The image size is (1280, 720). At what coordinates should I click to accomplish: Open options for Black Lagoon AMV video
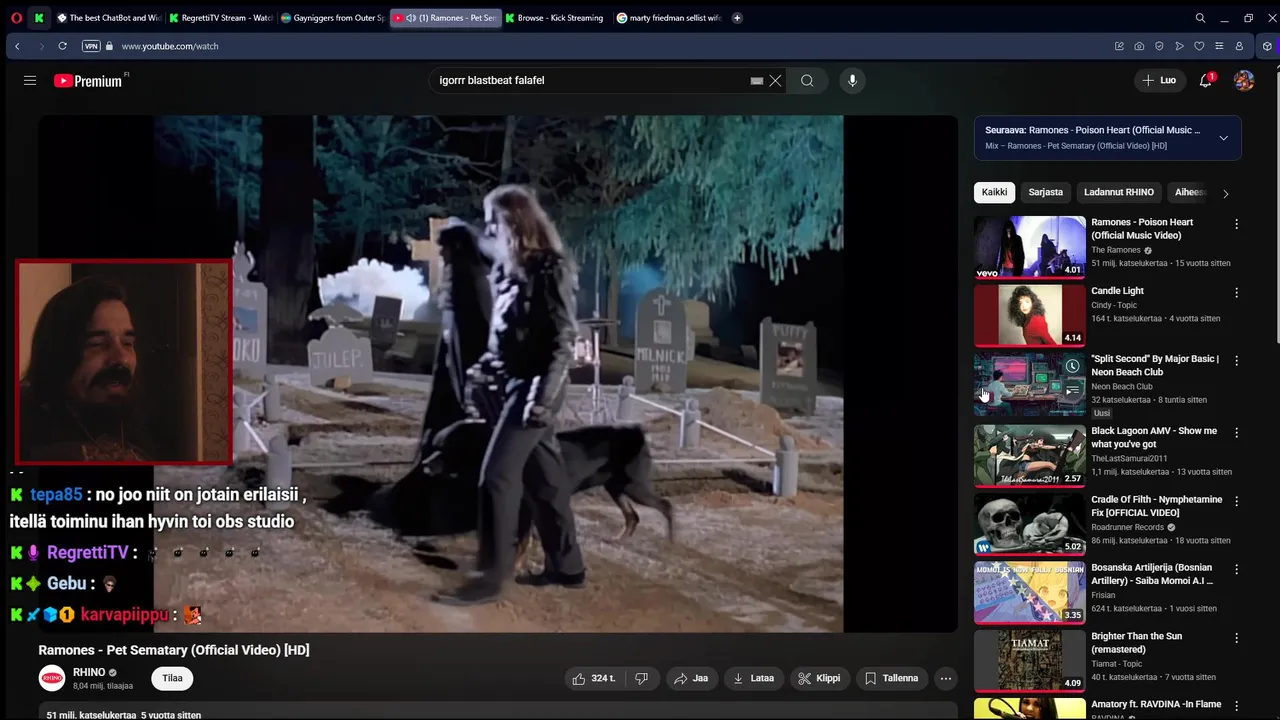click(x=1236, y=433)
